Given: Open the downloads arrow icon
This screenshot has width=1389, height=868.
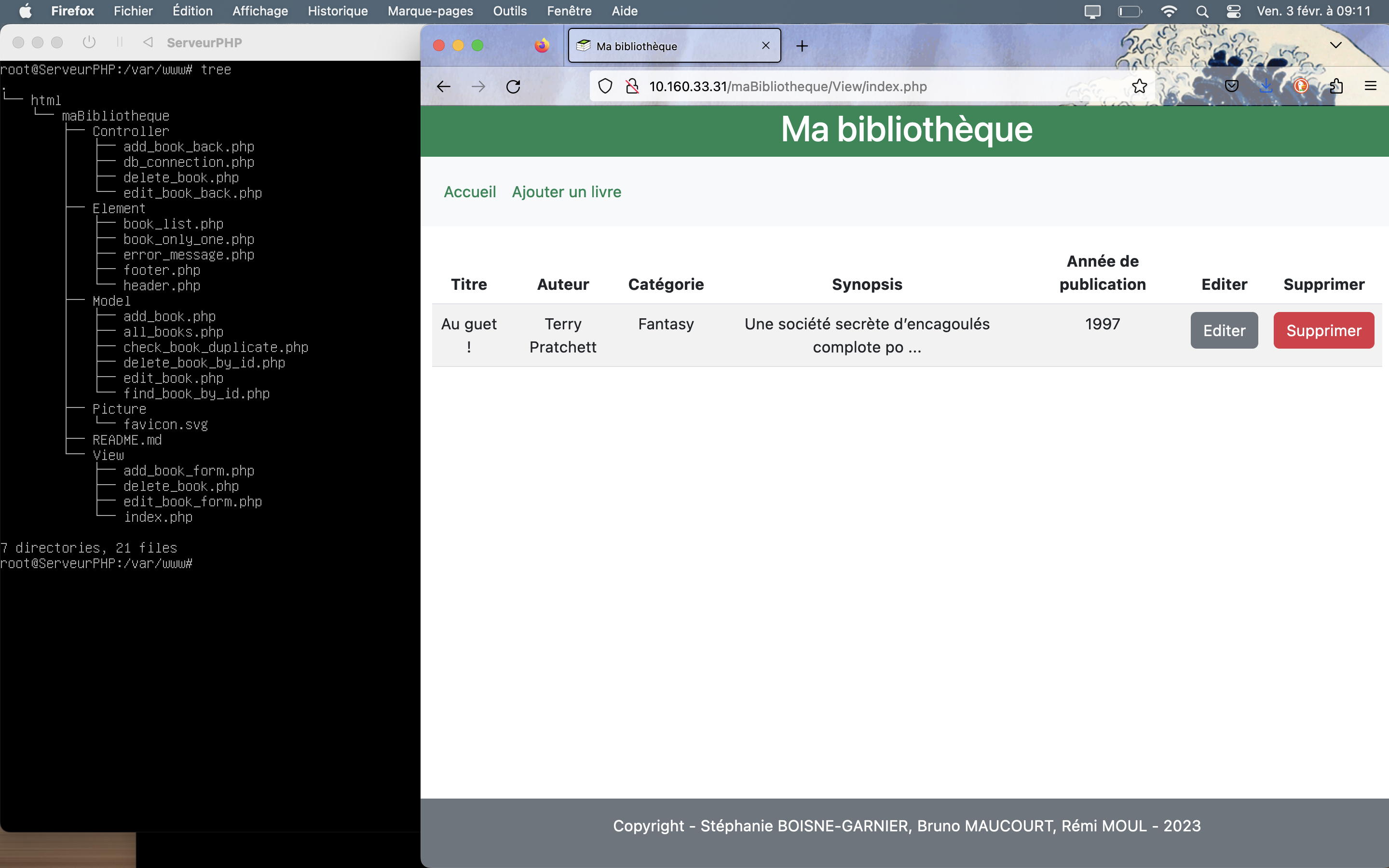Looking at the screenshot, I should click(1266, 86).
